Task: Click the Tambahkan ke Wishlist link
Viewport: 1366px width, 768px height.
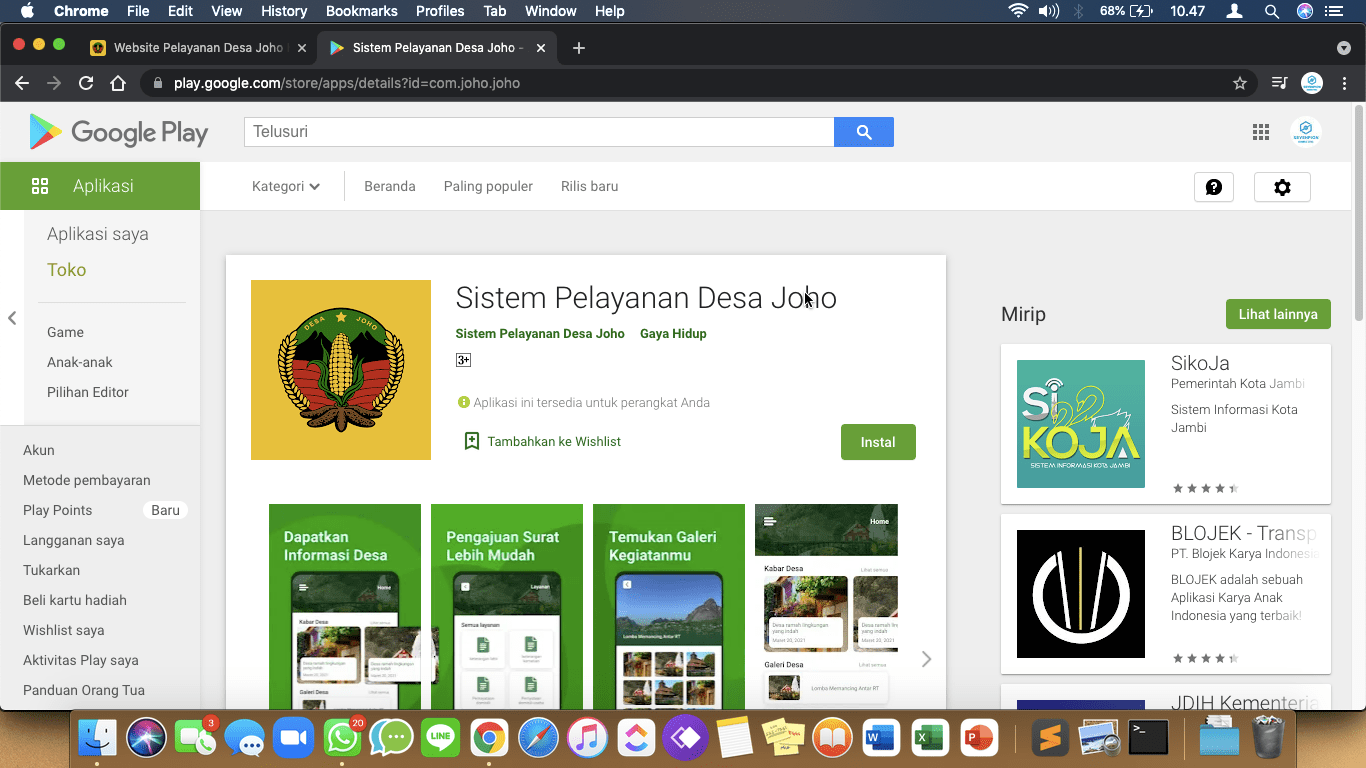Action: (554, 441)
